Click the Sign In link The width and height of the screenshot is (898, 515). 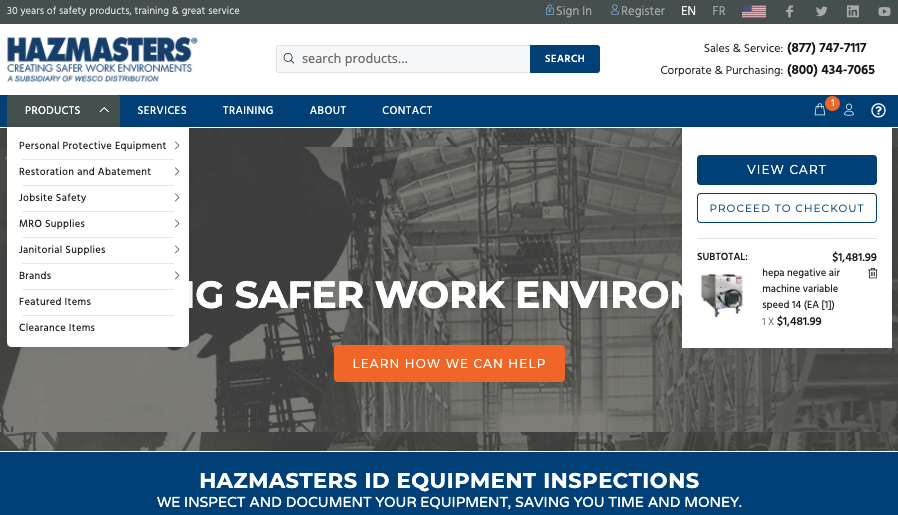coord(569,11)
